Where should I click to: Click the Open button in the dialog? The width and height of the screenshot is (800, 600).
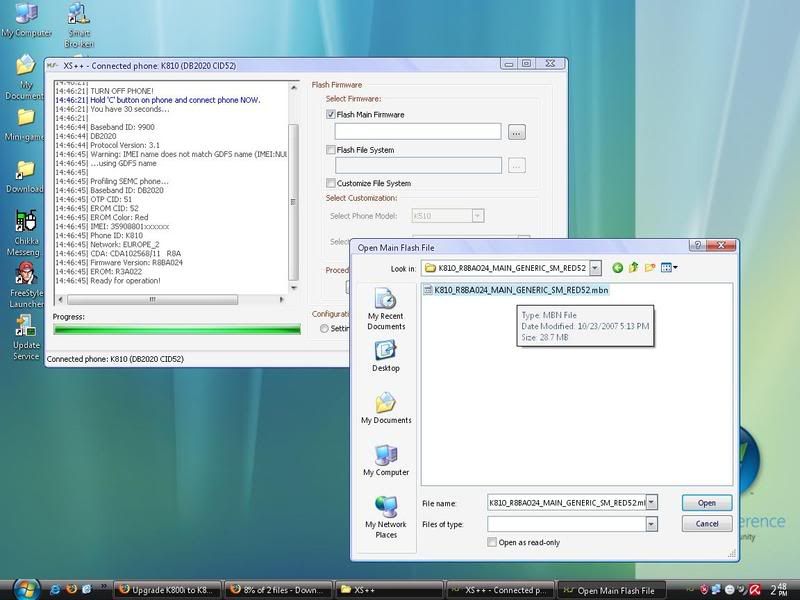pyautogui.click(x=707, y=503)
